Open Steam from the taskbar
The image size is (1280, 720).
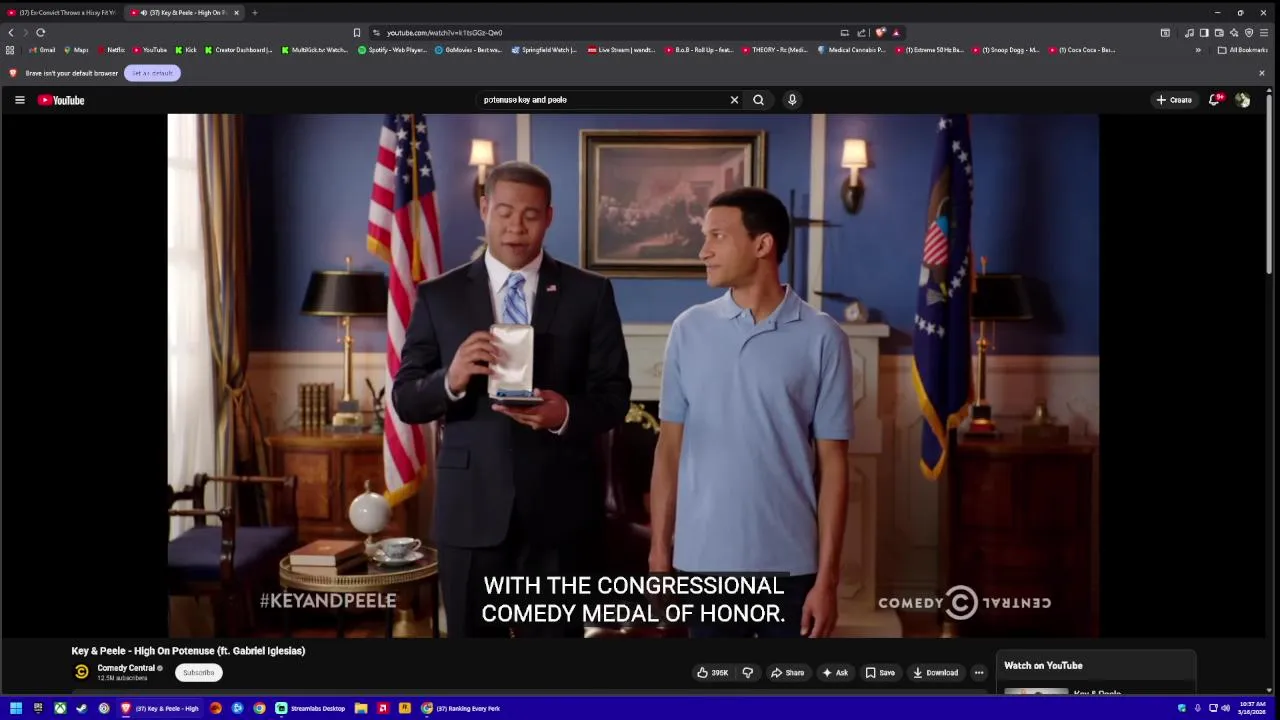click(x=82, y=708)
